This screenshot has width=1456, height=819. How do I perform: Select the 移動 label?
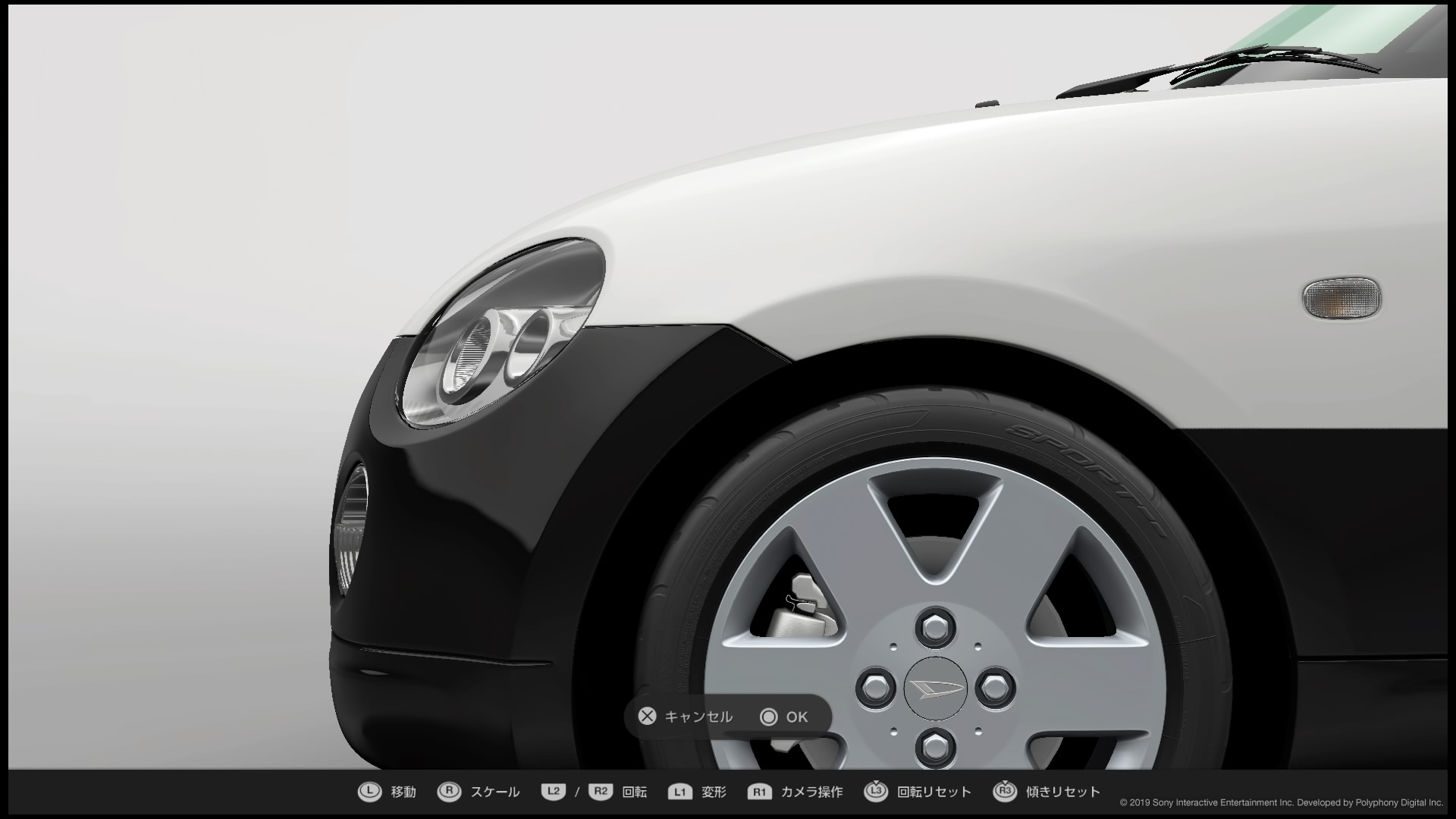pos(403,792)
